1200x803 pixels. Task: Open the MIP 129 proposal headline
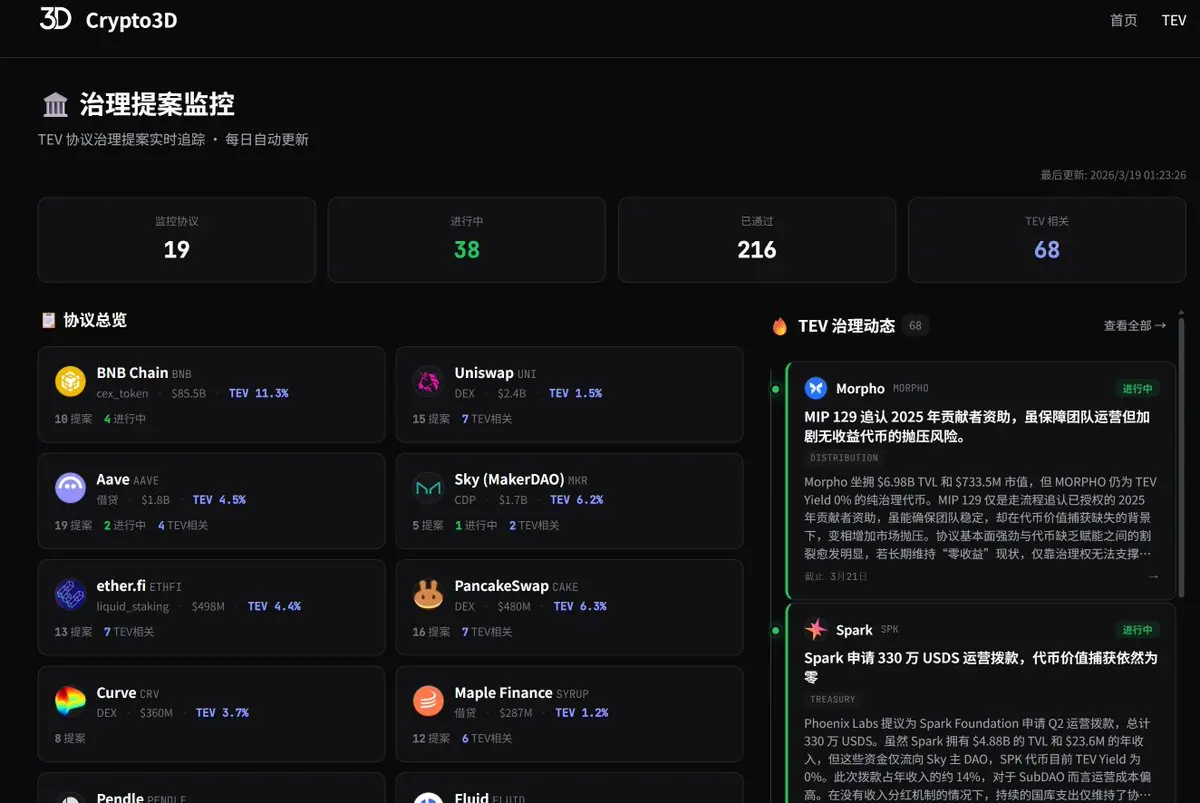click(x=980, y=426)
